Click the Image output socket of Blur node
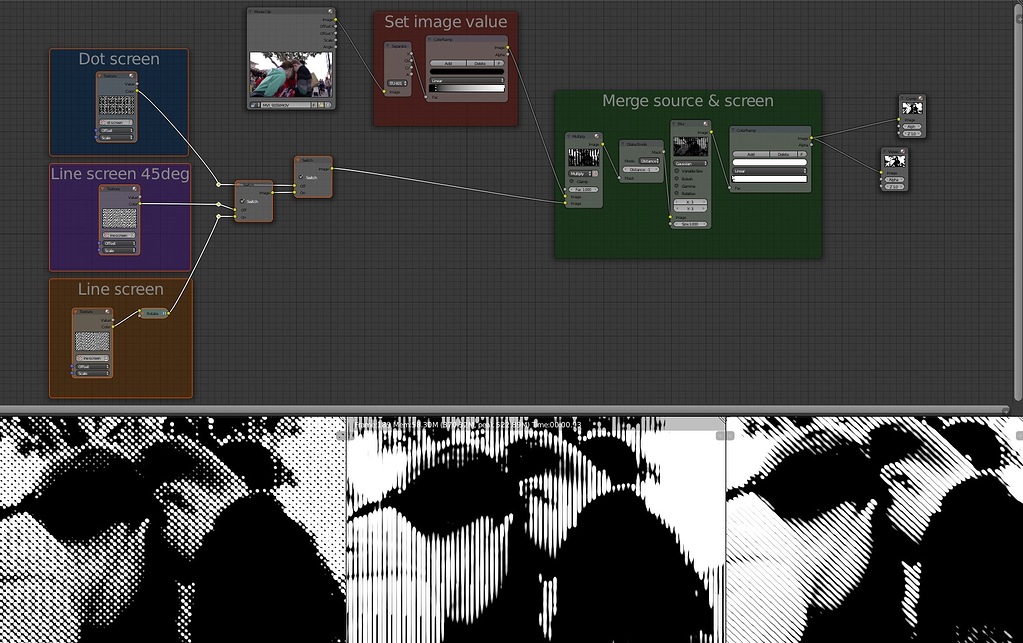Screen dimensions: 1023x643 tap(711, 132)
